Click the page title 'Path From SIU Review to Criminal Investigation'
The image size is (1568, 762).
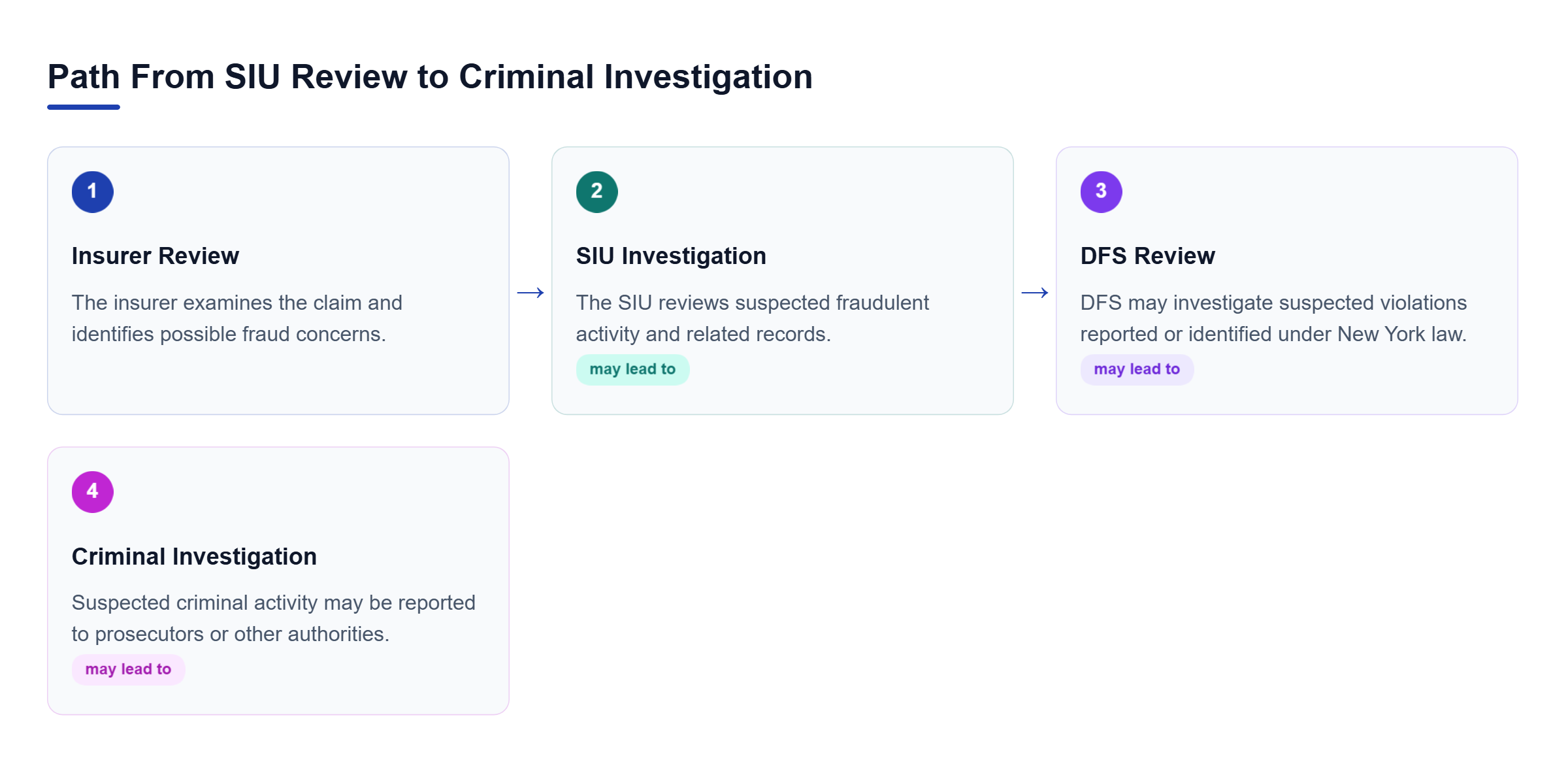[430, 76]
